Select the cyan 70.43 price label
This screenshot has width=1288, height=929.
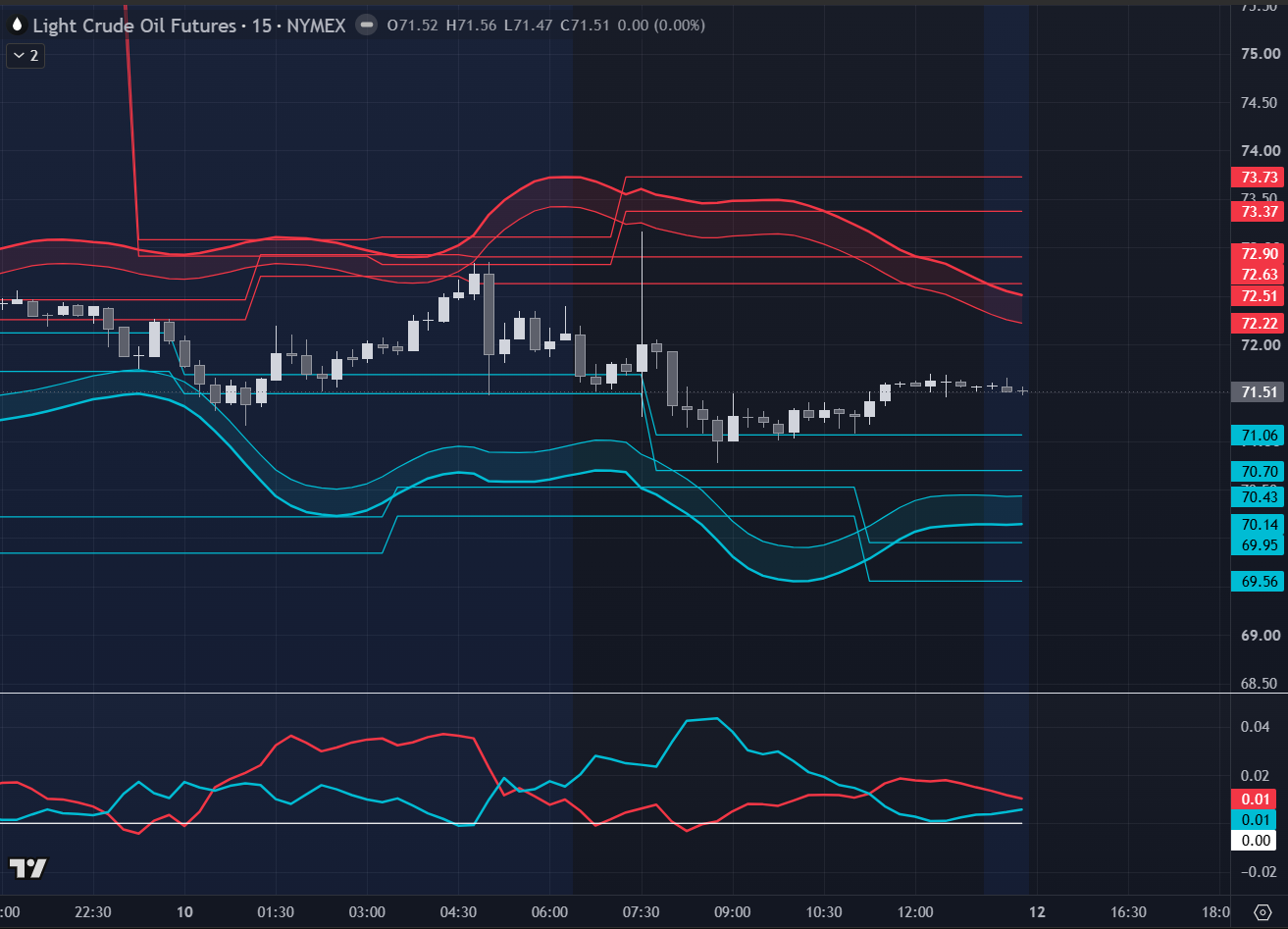tap(1259, 497)
